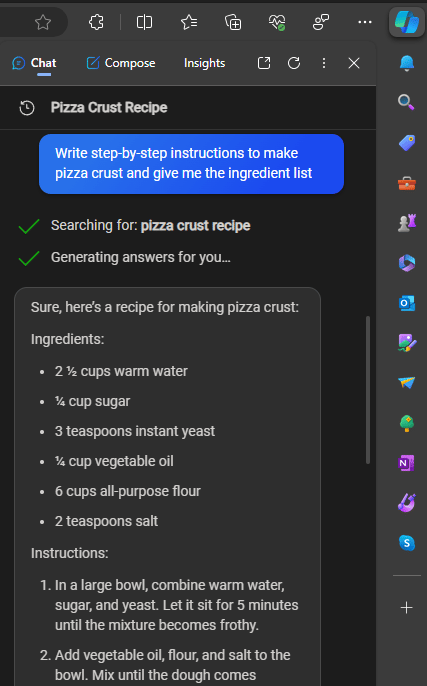Click the notifications bell in sidebar
This screenshot has height=686, width=427.
point(407,63)
